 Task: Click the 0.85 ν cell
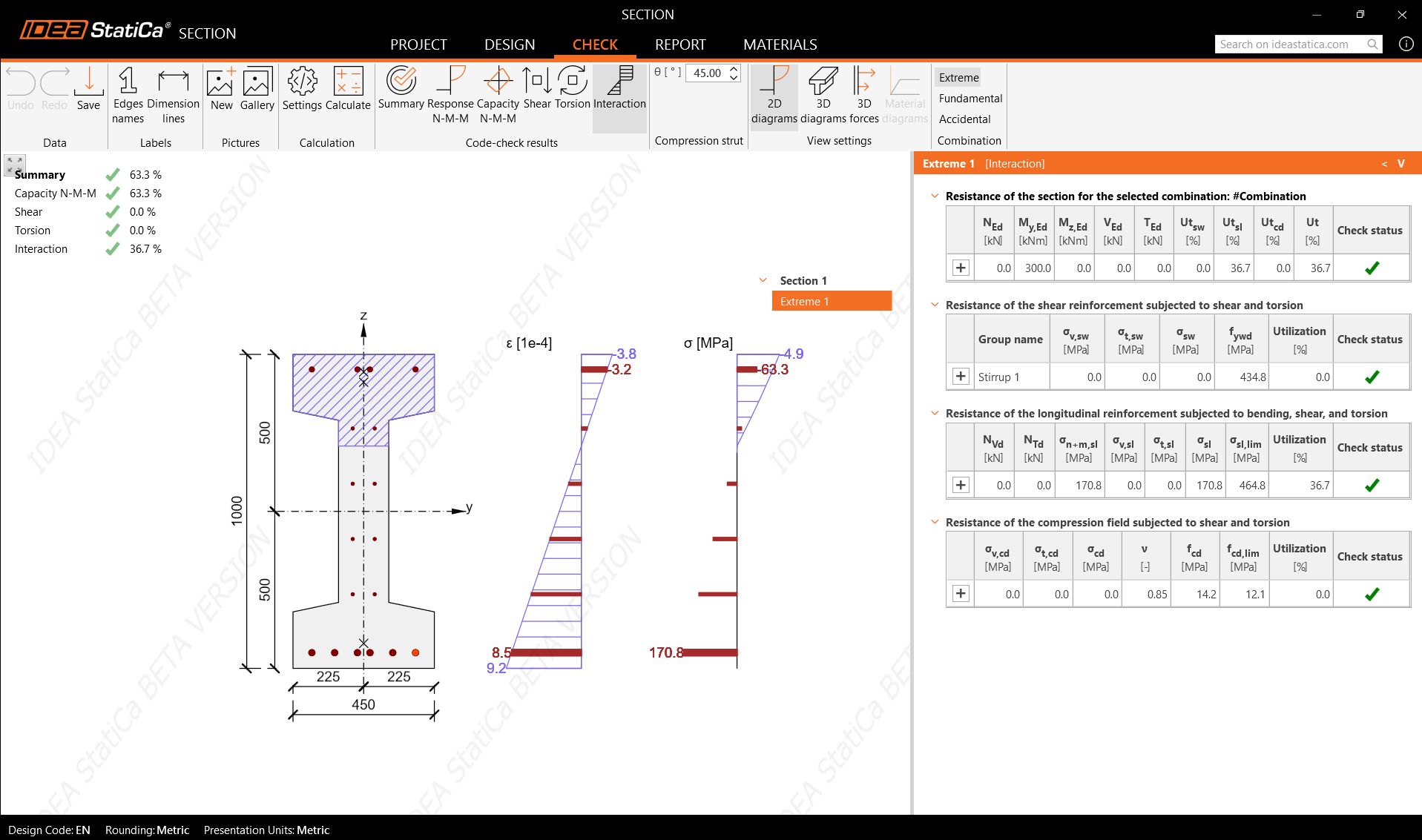[1145, 594]
